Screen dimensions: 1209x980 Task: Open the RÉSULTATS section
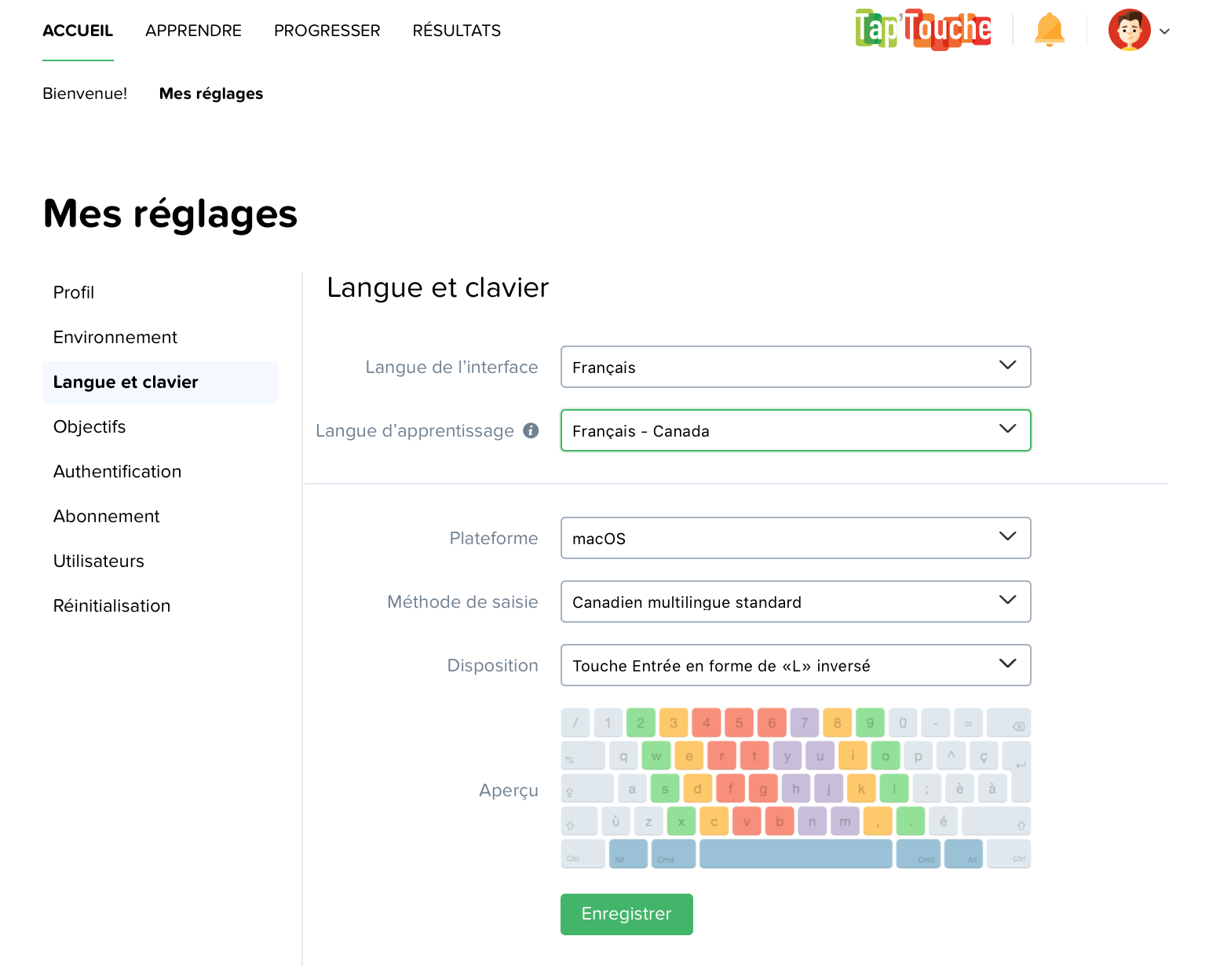(456, 31)
